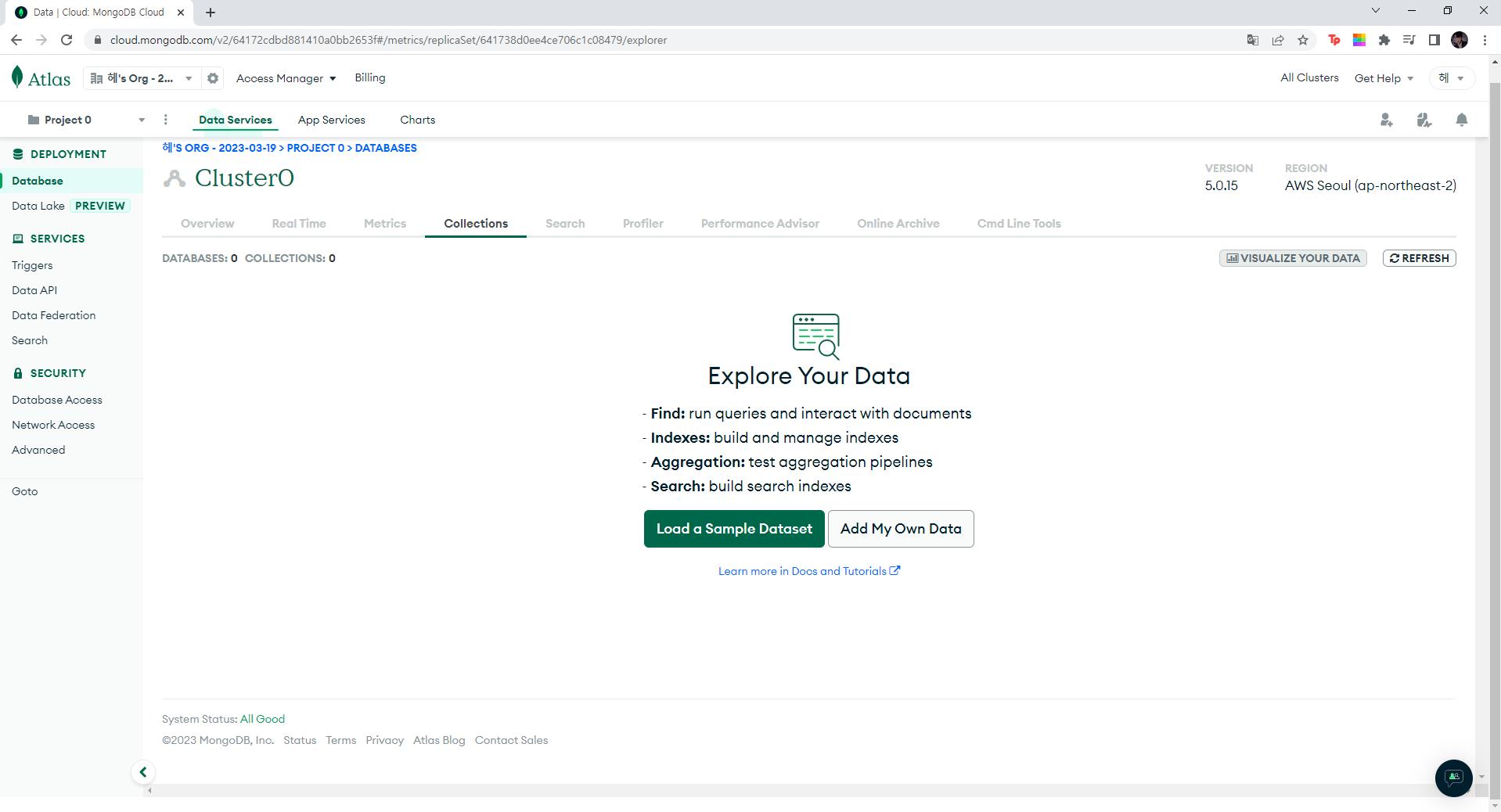Reload the browser page
This screenshot has height=812, width=1501.
pos(67,40)
